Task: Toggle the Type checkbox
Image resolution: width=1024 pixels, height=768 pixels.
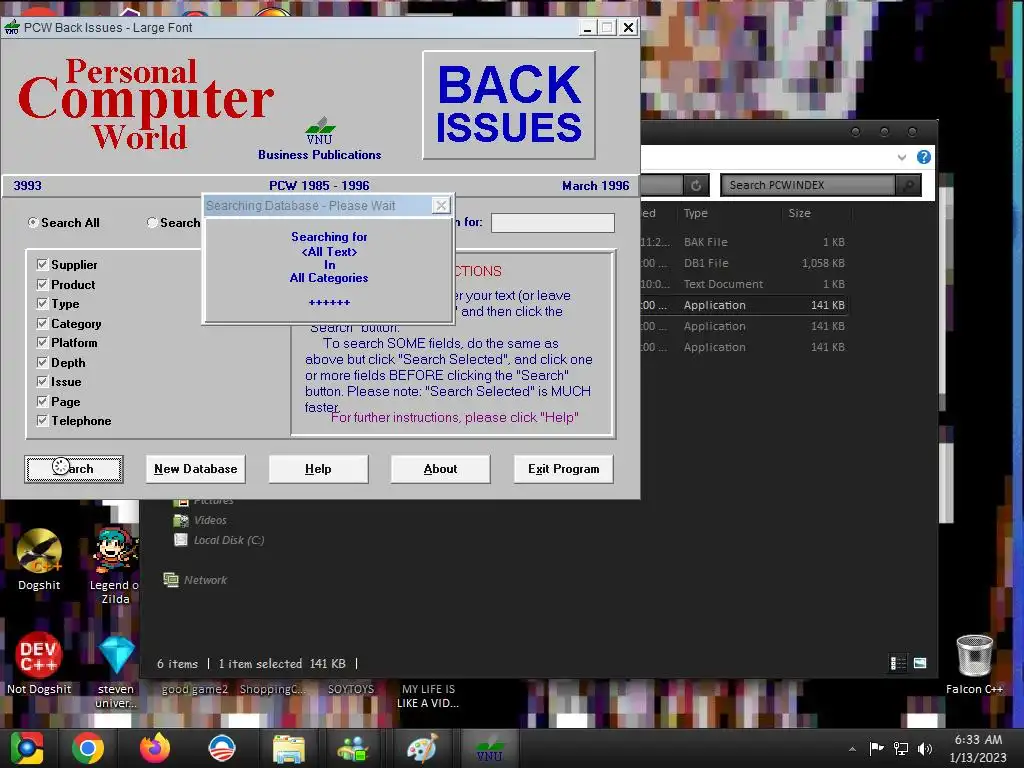Action: (42, 304)
